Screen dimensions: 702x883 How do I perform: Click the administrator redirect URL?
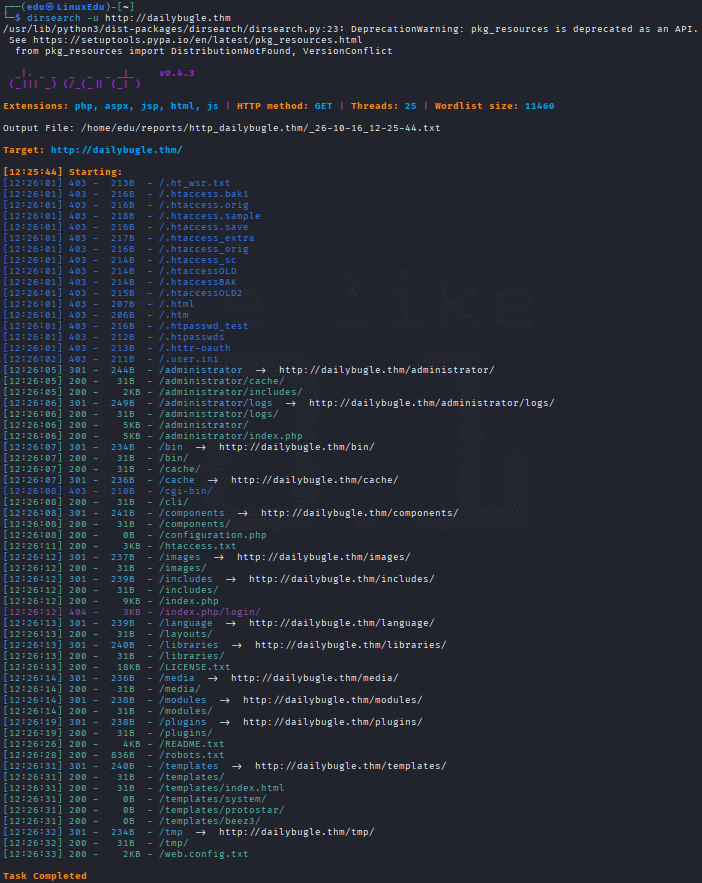pos(387,370)
